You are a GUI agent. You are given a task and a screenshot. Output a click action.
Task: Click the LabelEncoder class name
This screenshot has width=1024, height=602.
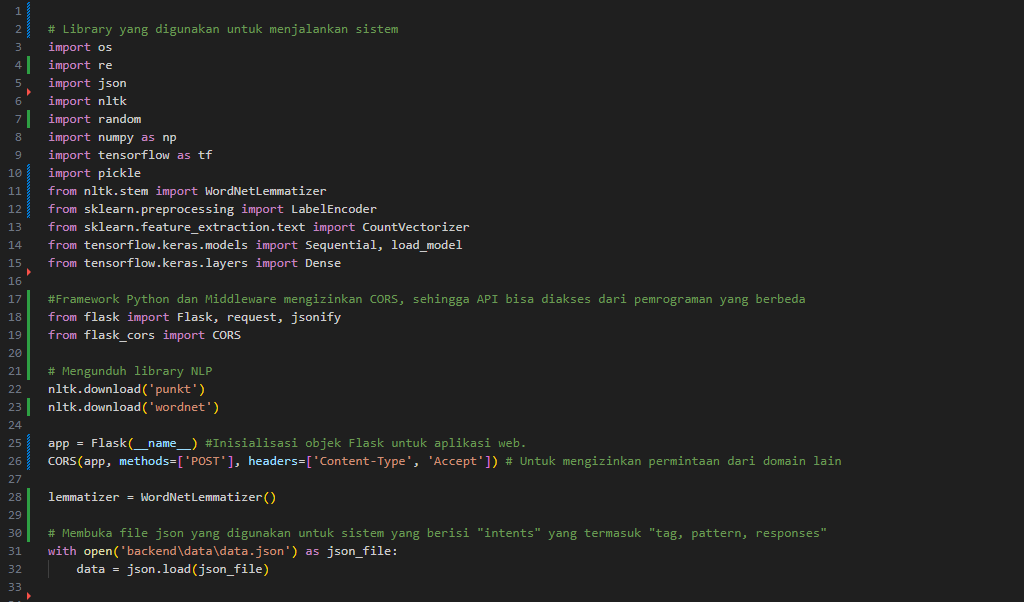tap(333, 209)
